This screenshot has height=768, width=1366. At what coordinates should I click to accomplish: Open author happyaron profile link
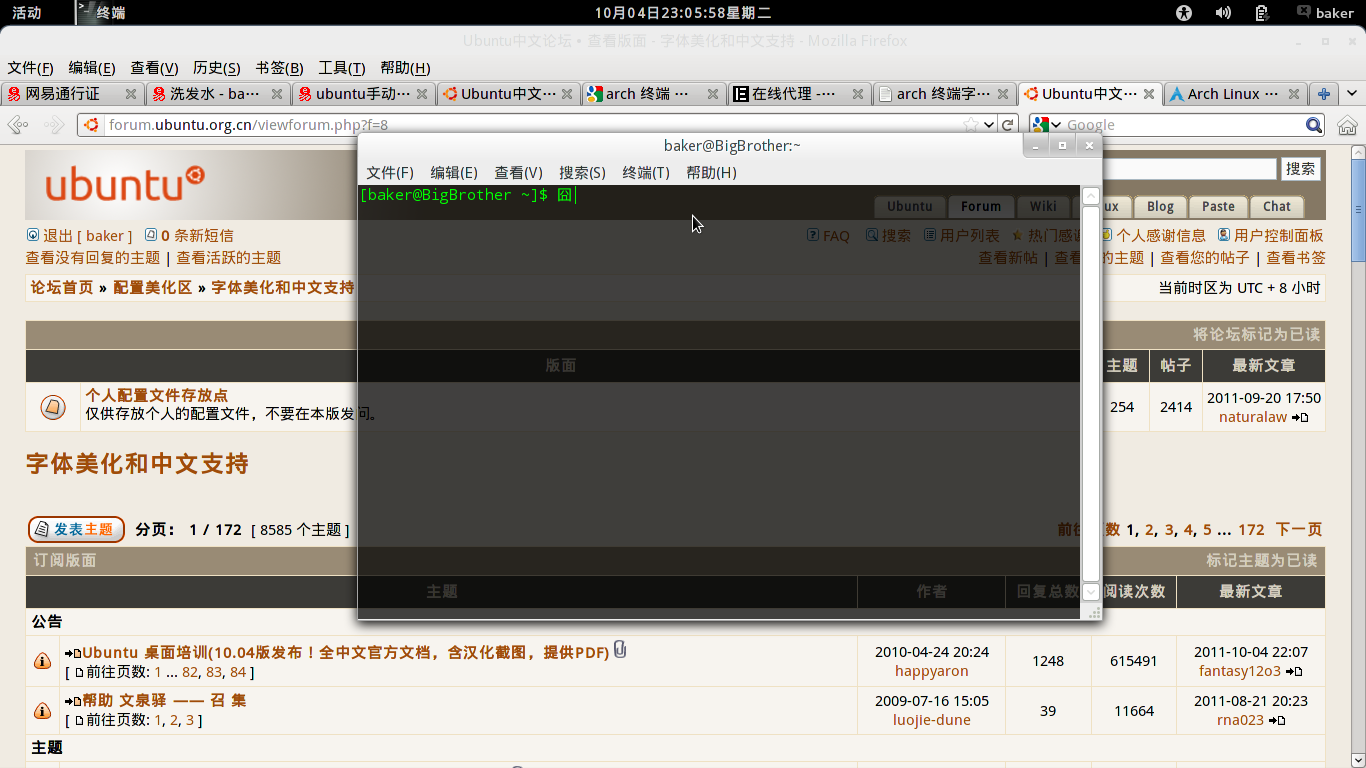pyautogui.click(x=932, y=671)
